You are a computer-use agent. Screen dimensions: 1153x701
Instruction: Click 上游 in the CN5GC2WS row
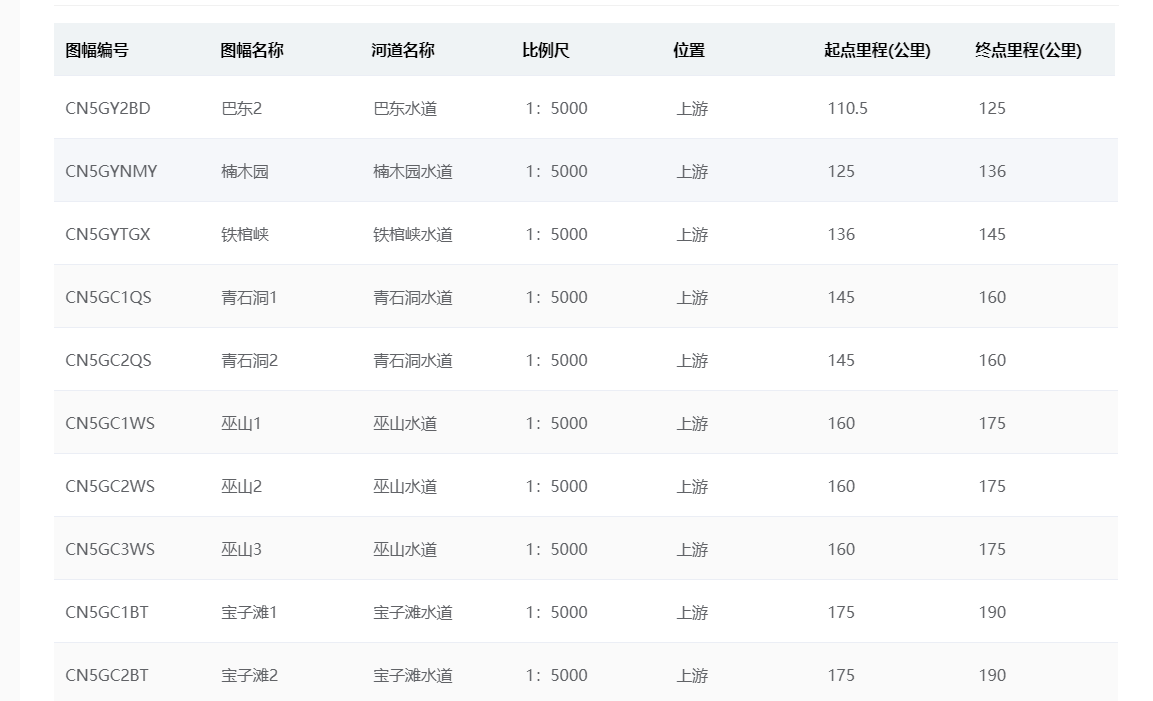(x=692, y=486)
